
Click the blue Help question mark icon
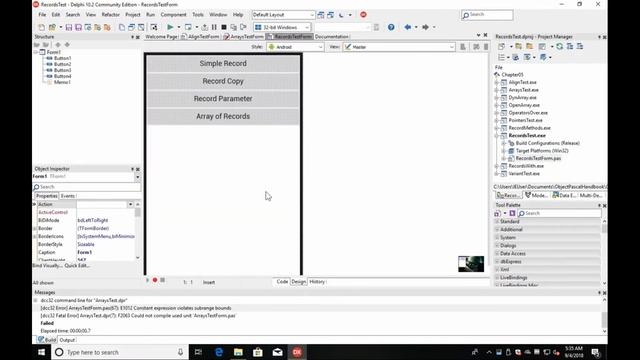(391, 27)
